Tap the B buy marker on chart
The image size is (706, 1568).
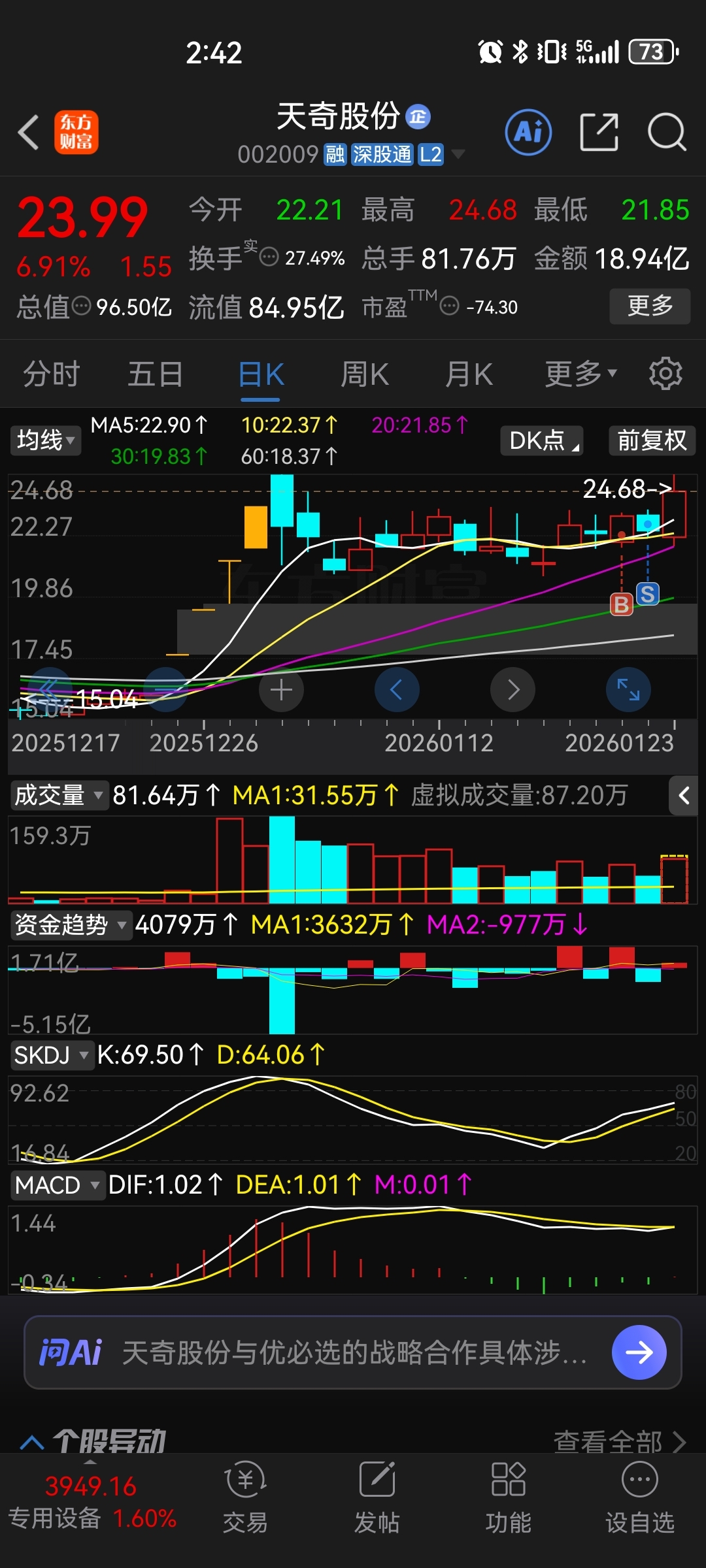pos(621,604)
